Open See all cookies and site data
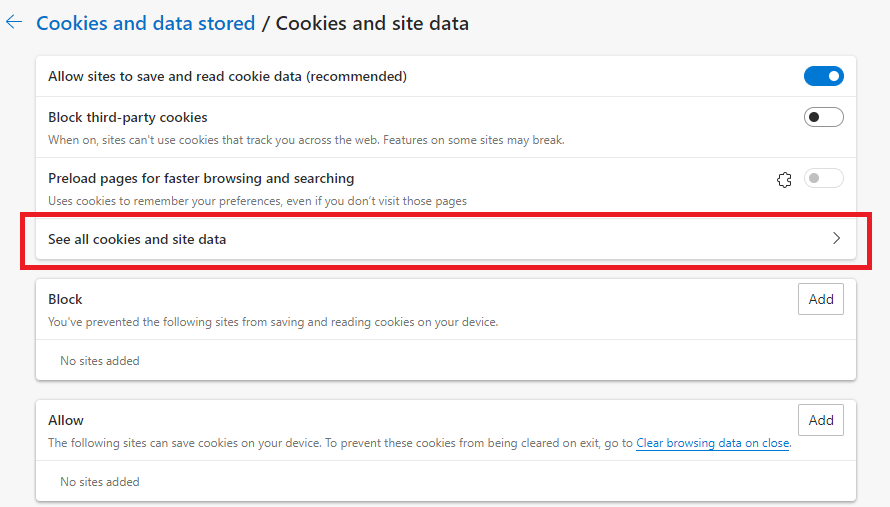Screen dimensions: 890x507 [137, 239]
